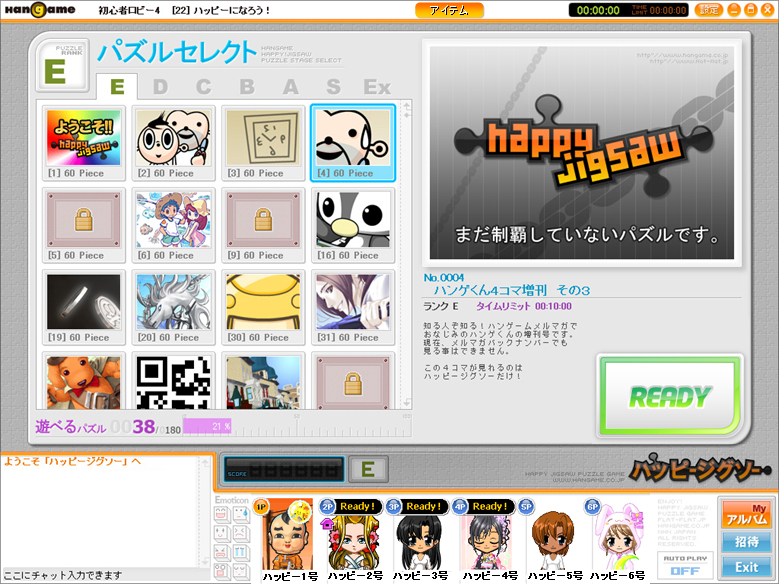This screenshot has width=779, height=584.
Task: Click the PUZZLE RANK E badge
Action: (63, 66)
